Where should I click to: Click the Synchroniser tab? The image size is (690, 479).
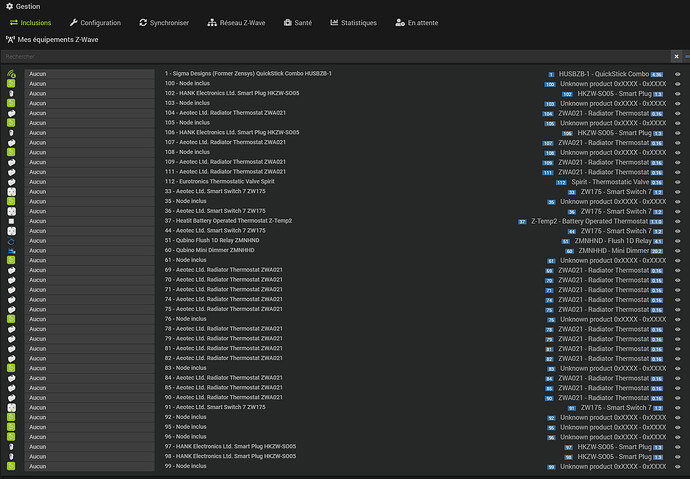coord(164,22)
